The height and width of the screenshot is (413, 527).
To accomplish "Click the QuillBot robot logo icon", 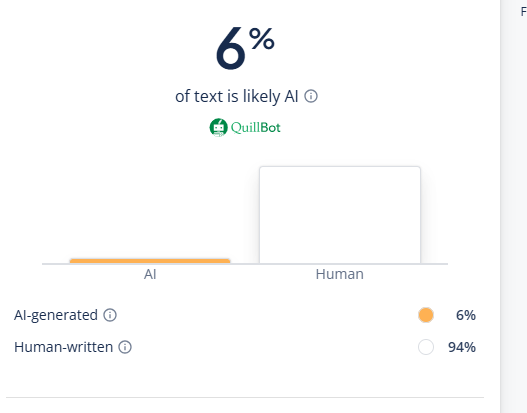I will [218, 128].
